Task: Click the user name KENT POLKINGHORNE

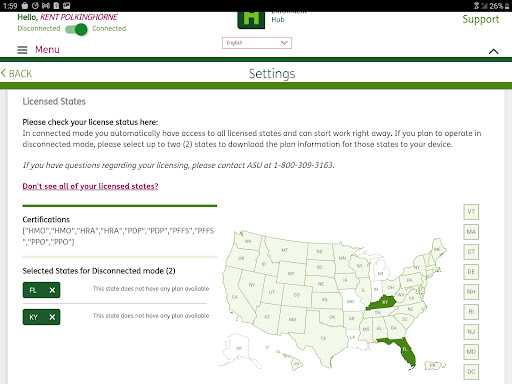Action: tap(79, 17)
